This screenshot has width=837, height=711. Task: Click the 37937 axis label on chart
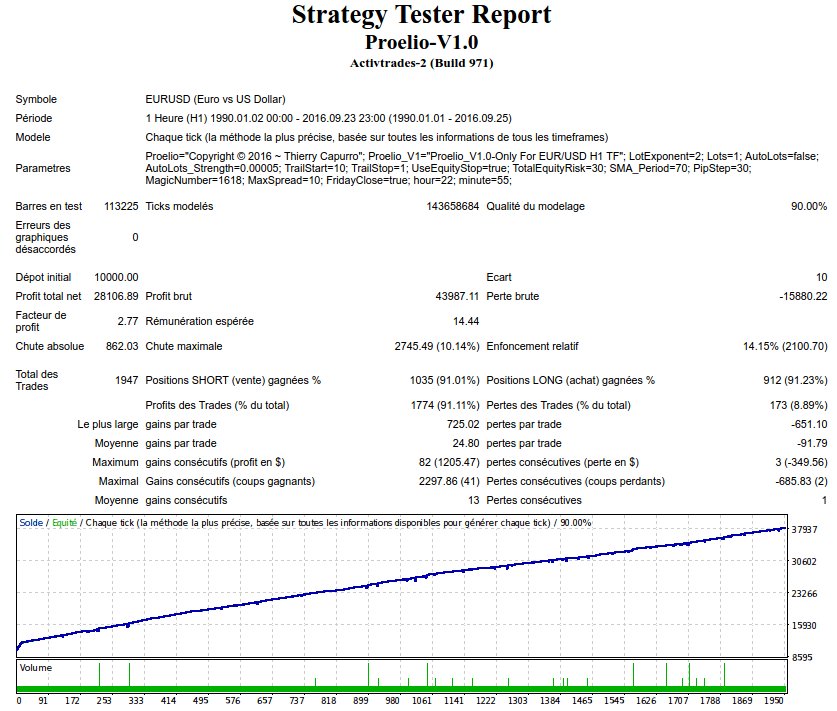coord(804,530)
